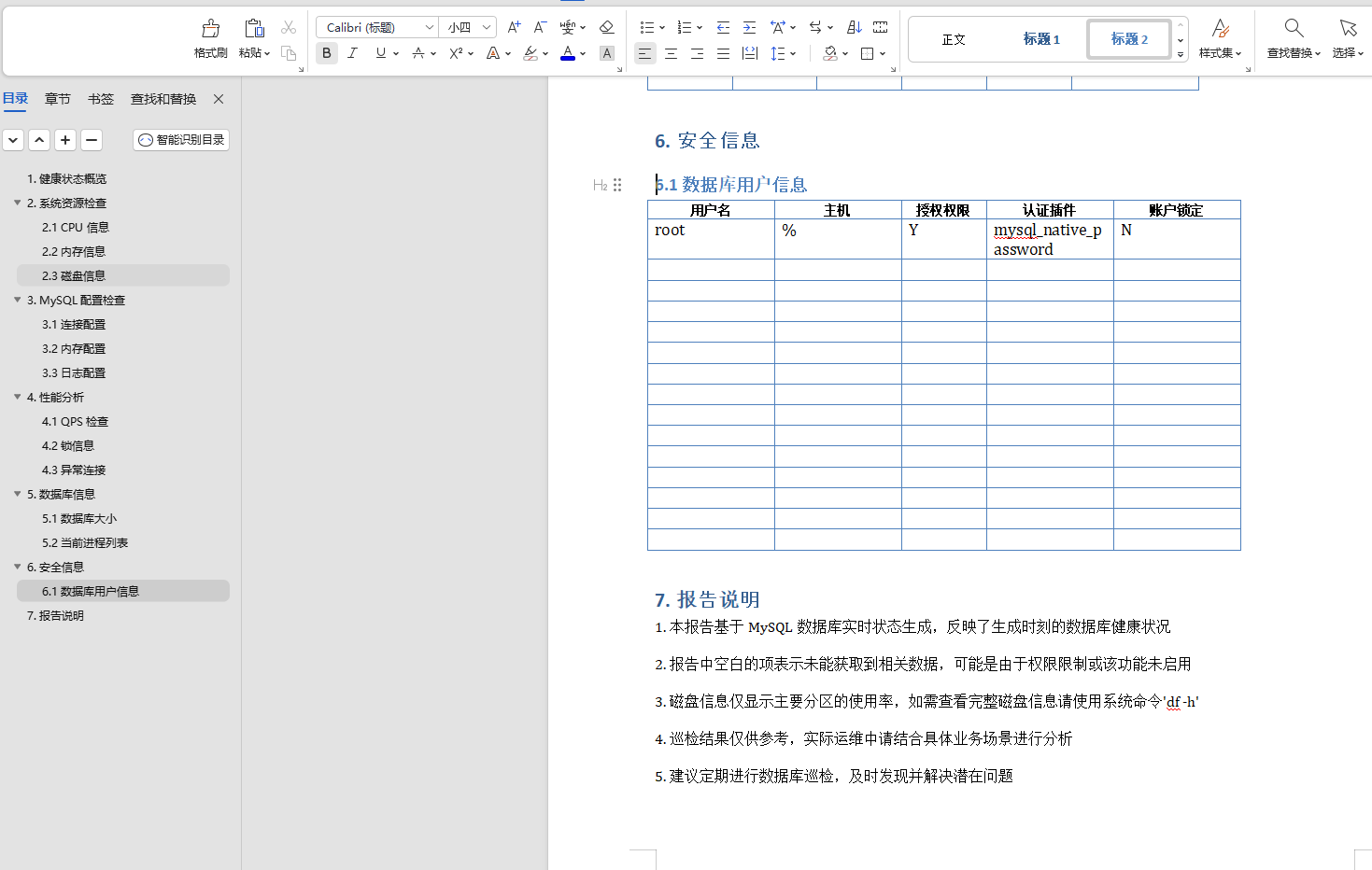The image size is (1372, 870).
Task: Click the numbered list icon
Action: (x=685, y=27)
